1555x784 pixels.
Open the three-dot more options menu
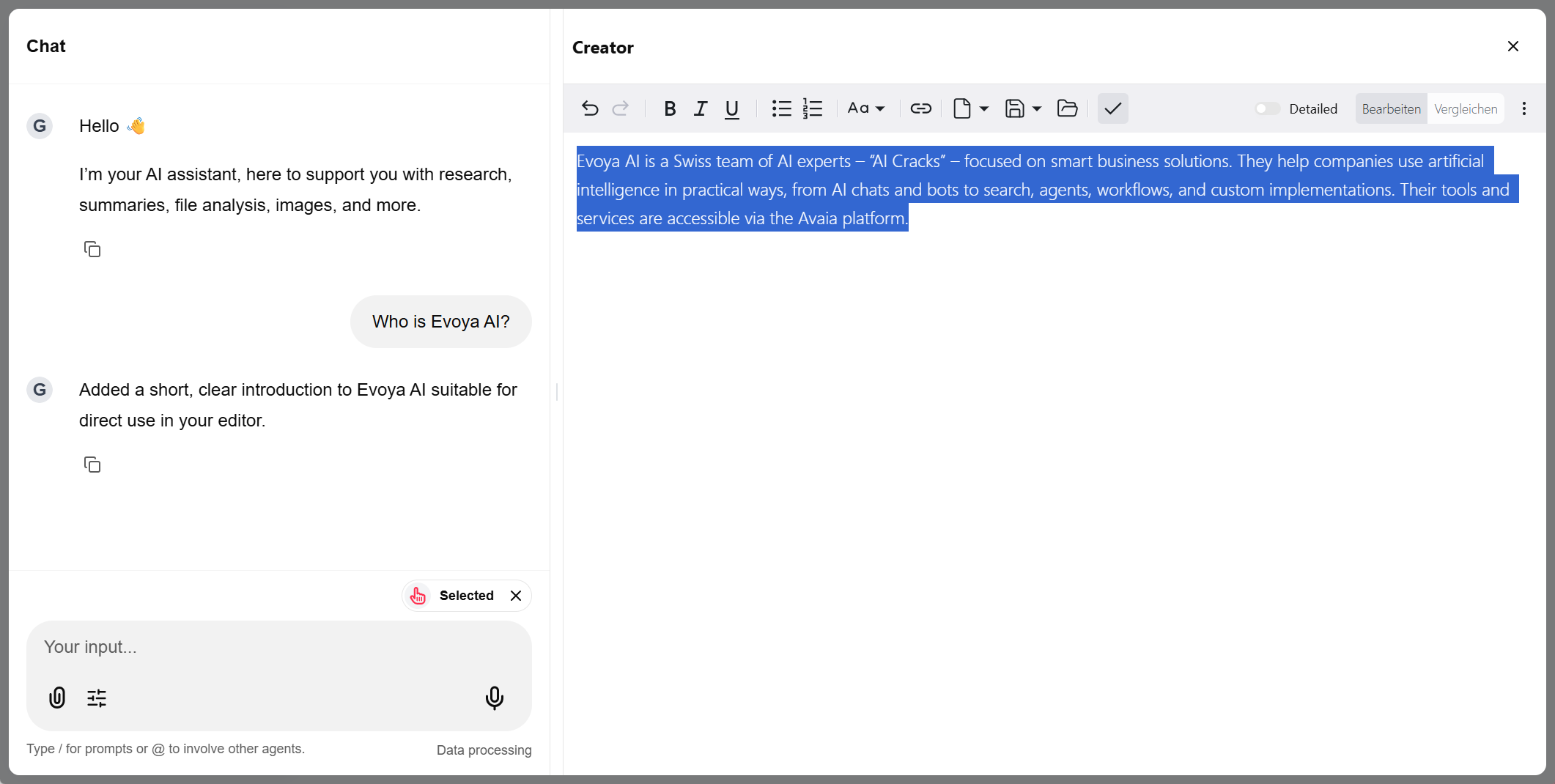point(1524,108)
